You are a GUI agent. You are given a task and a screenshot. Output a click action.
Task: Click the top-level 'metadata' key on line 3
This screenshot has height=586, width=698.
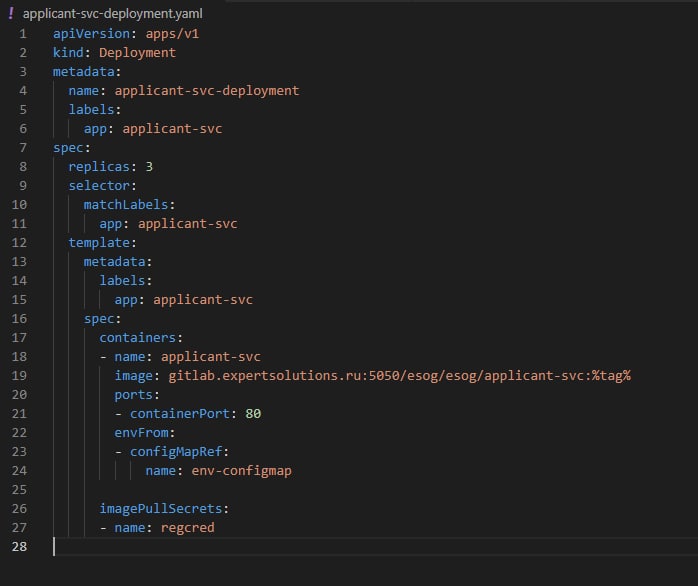tap(84, 72)
